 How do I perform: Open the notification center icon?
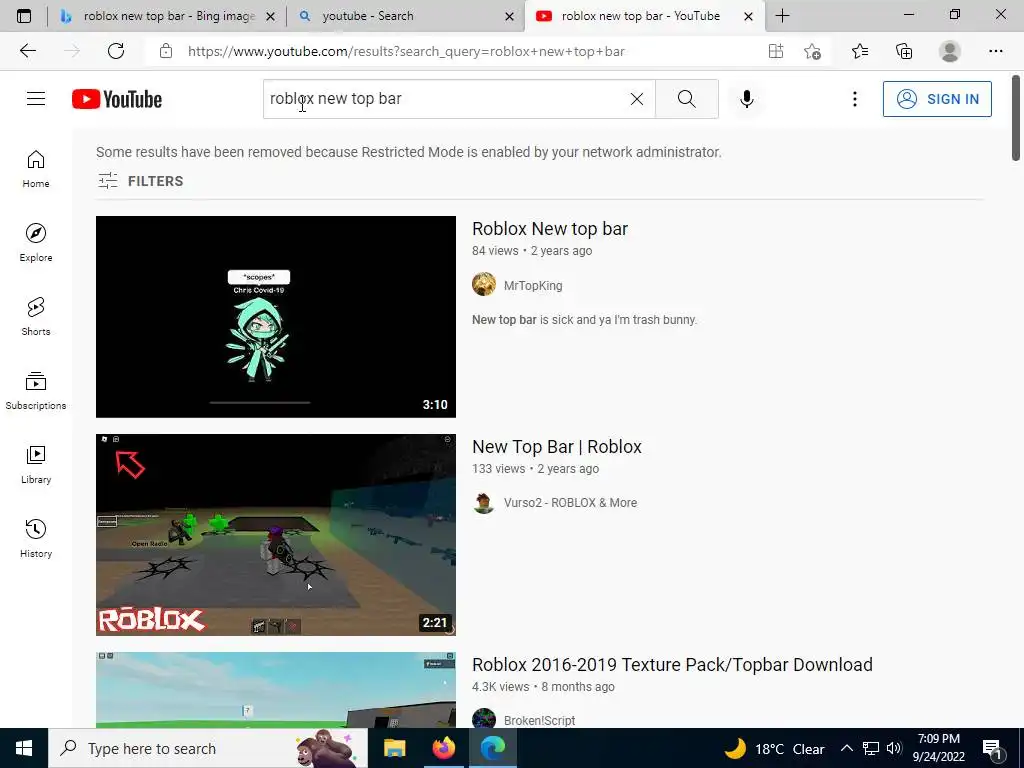(x=993, y=748)
